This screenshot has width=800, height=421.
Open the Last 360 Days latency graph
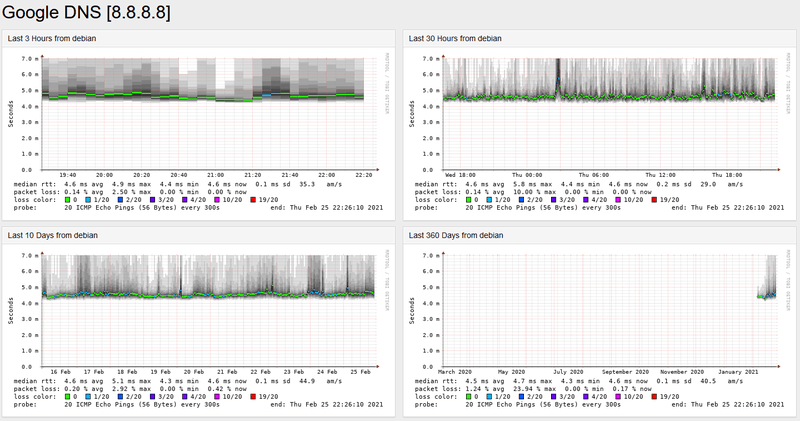coord(599,329)
